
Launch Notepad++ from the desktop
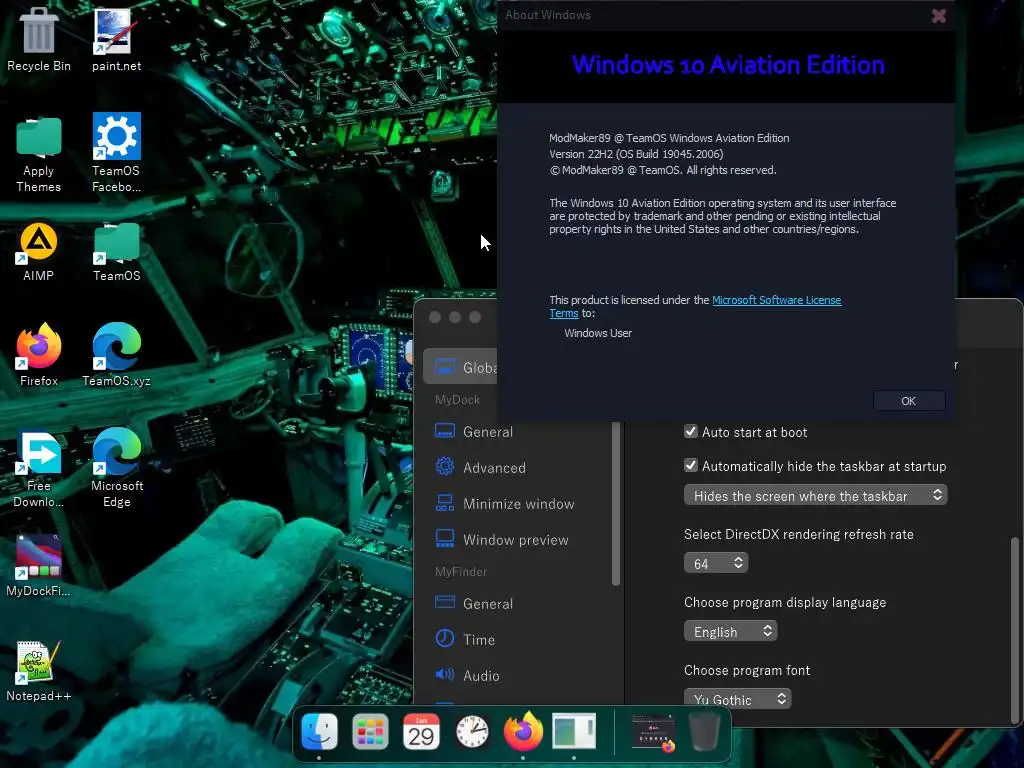coord(39,671)
